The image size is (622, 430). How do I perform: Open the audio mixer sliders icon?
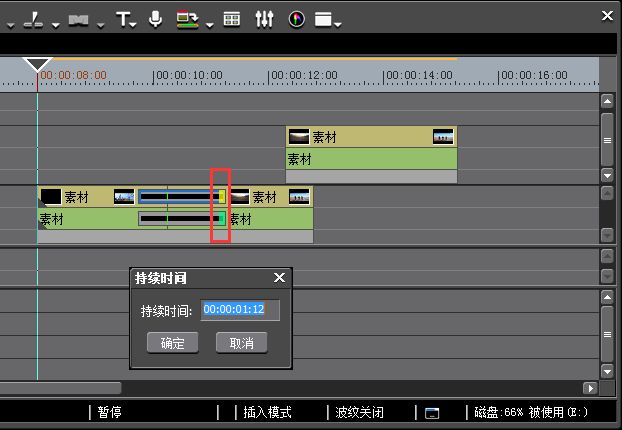pyautogui.click(x=264, y=19)
